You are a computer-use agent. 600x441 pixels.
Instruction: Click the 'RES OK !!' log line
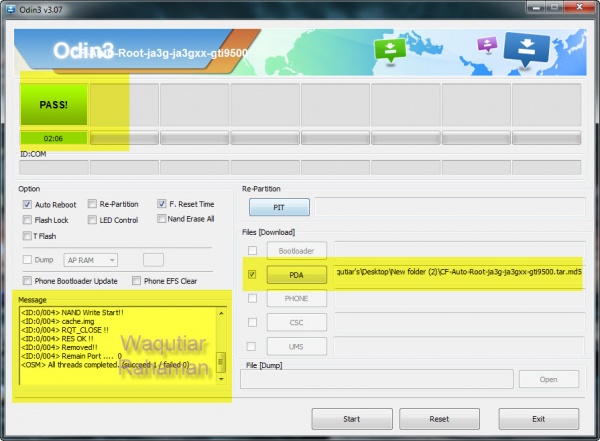tap(57, 339)
